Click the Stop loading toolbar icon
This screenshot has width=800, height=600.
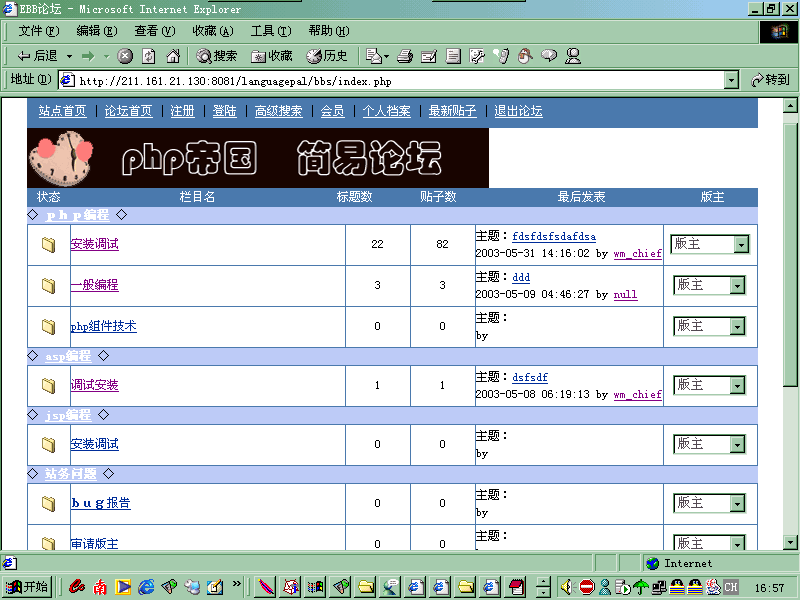coord(125,56)
